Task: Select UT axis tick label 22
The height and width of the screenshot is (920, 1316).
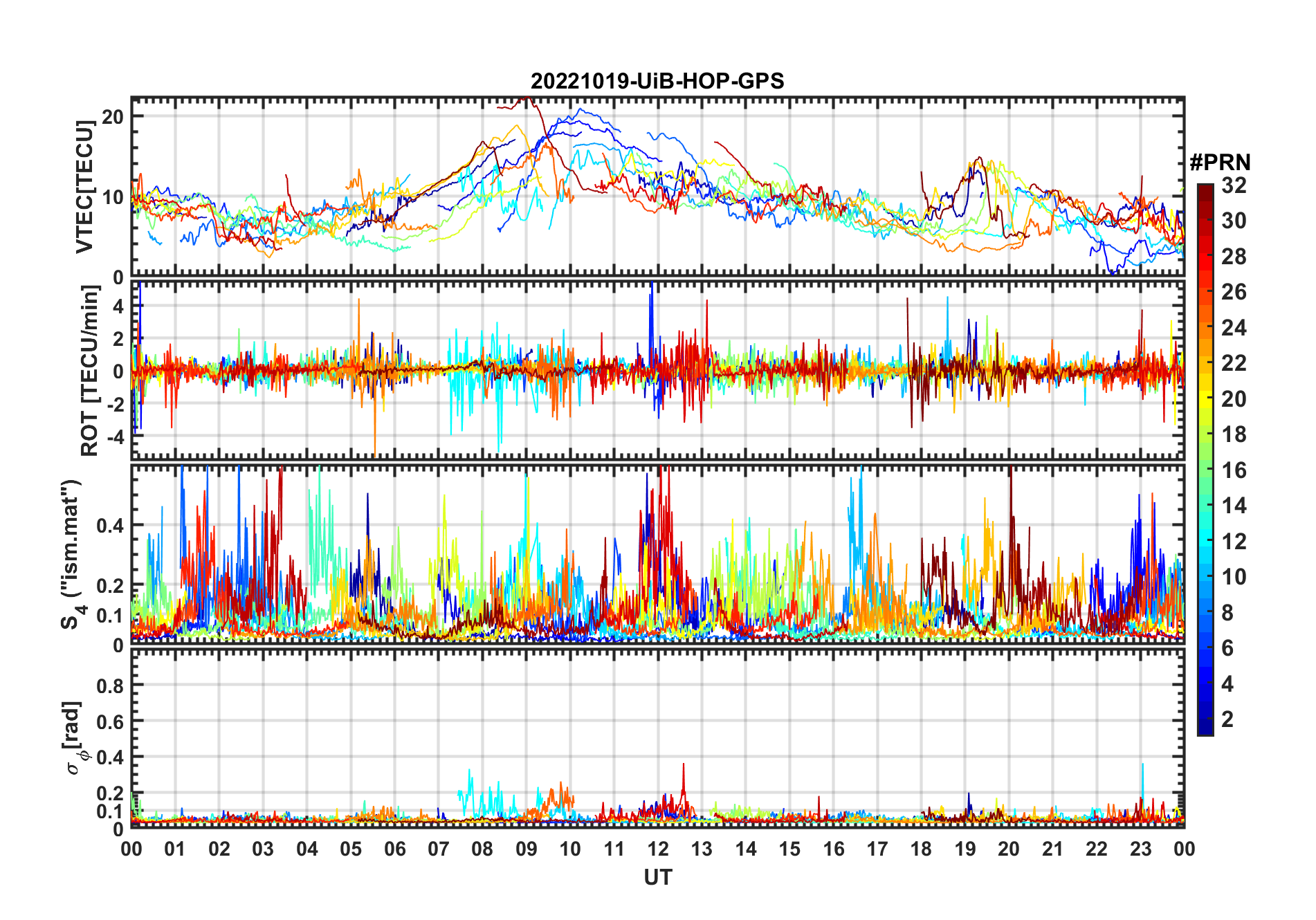Action: pyautogui.click(x=1097, y=849)
